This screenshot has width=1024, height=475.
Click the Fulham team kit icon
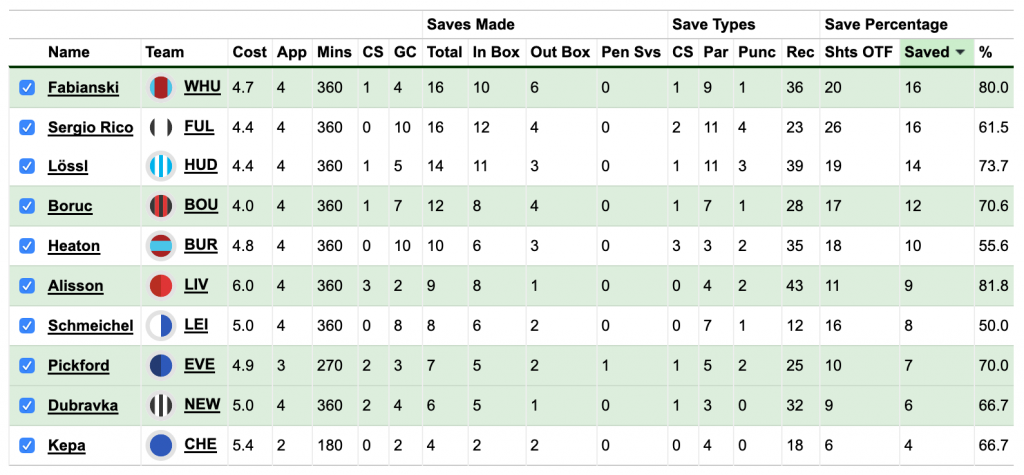click(160, 127)
